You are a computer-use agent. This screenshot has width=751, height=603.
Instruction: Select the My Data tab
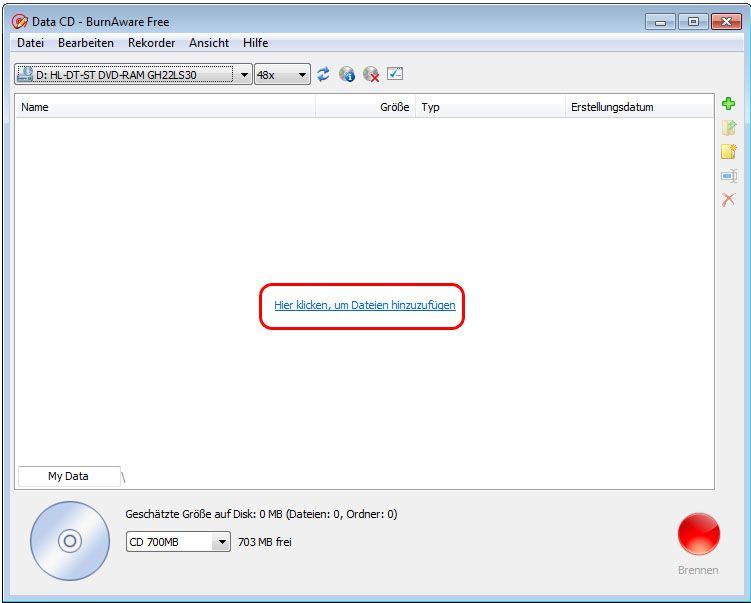(x=68, y=476)
